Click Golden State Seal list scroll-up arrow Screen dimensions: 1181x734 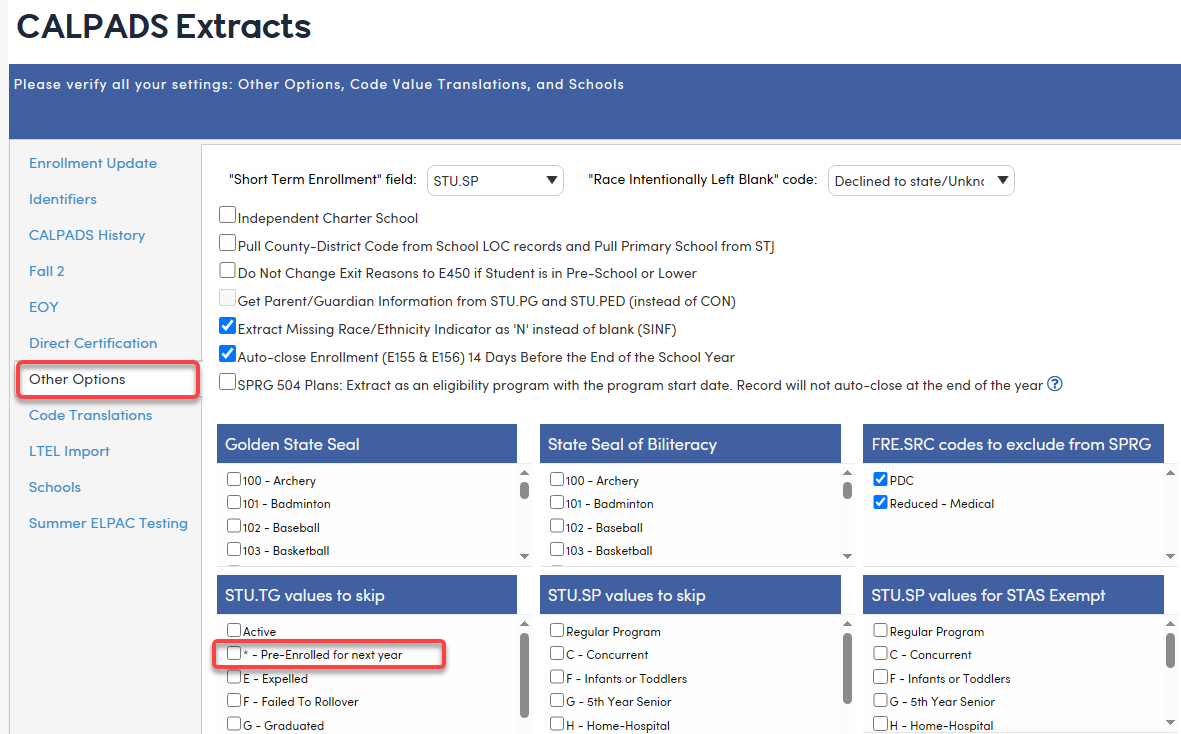click(524, 473)
